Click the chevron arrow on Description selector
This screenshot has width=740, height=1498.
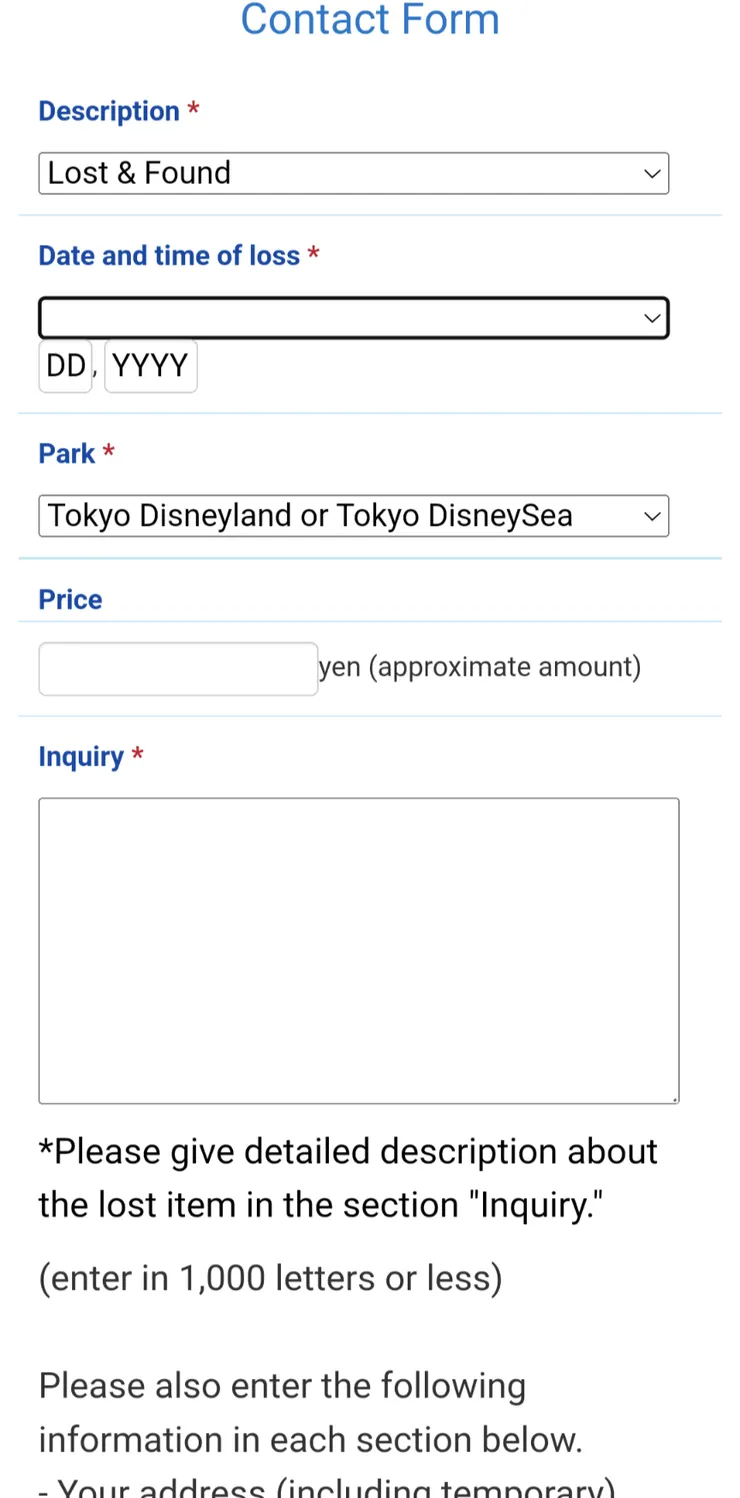(x=652, y=174)
